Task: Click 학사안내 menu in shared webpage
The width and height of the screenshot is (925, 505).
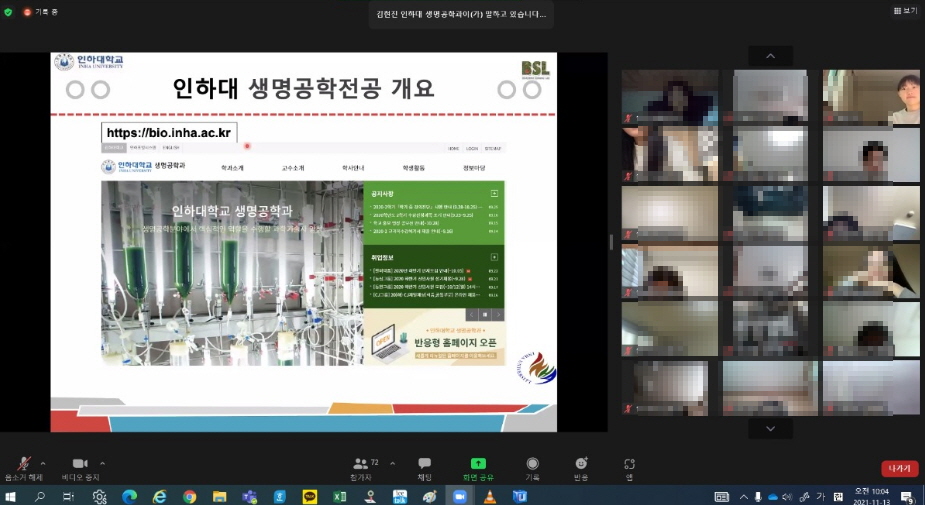Action: pyautogui.click(x=353, y=168)
